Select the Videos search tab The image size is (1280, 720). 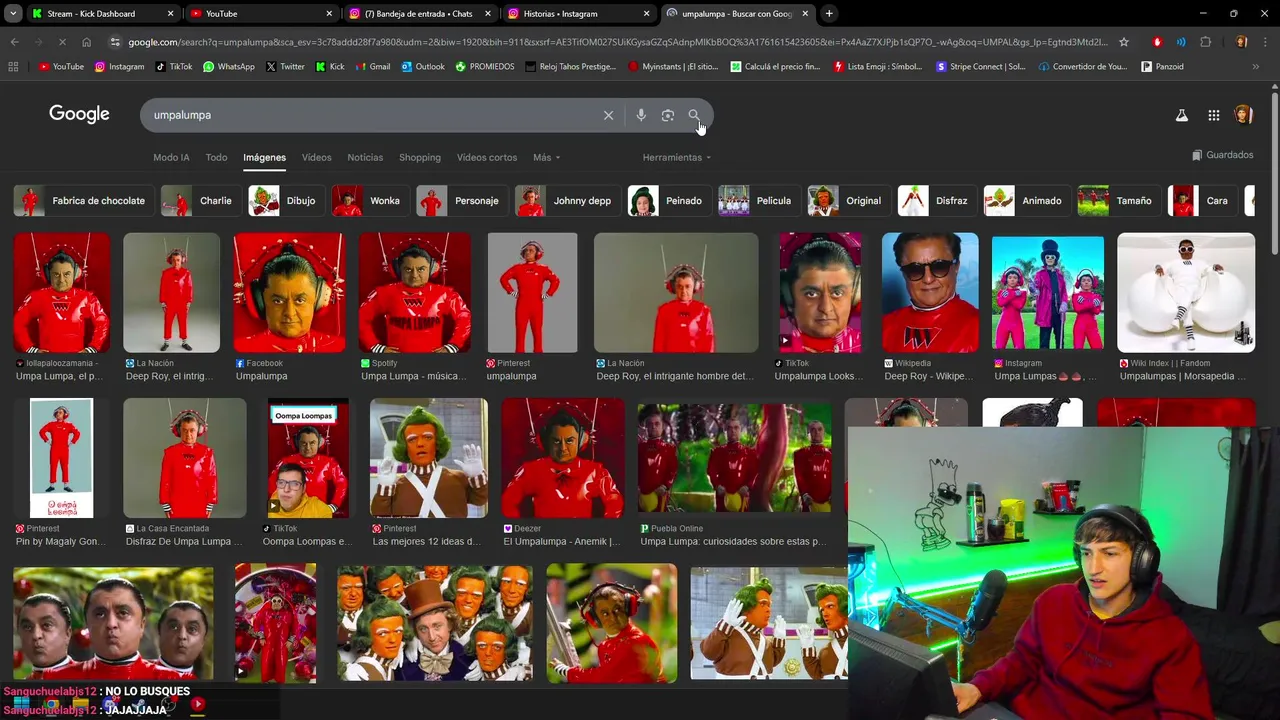point(316,157)
